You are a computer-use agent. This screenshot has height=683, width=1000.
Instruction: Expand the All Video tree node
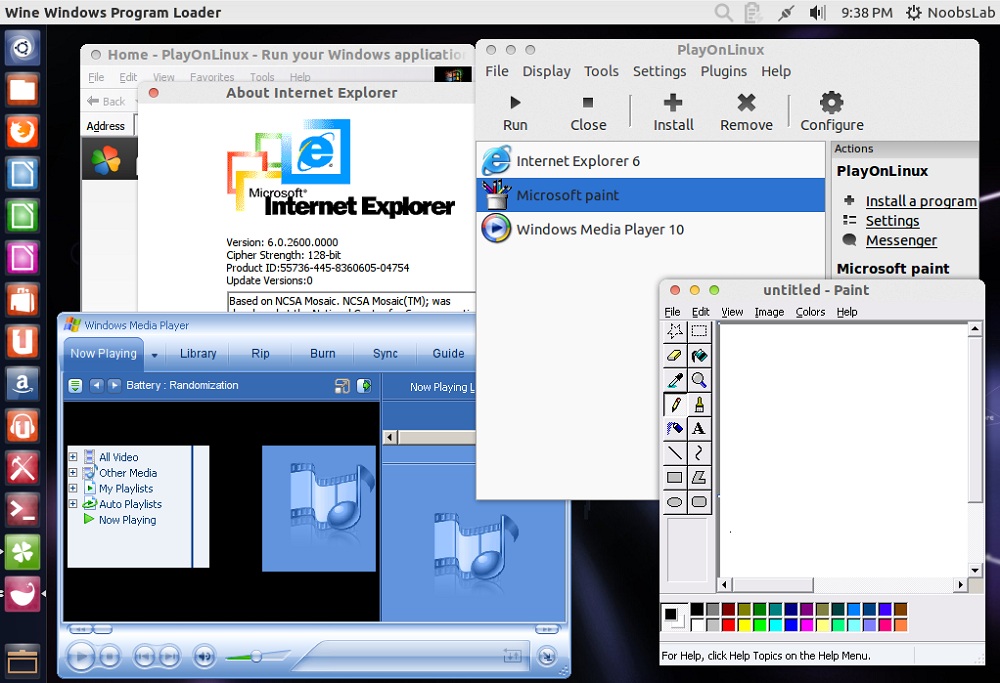tap(73, 457)
